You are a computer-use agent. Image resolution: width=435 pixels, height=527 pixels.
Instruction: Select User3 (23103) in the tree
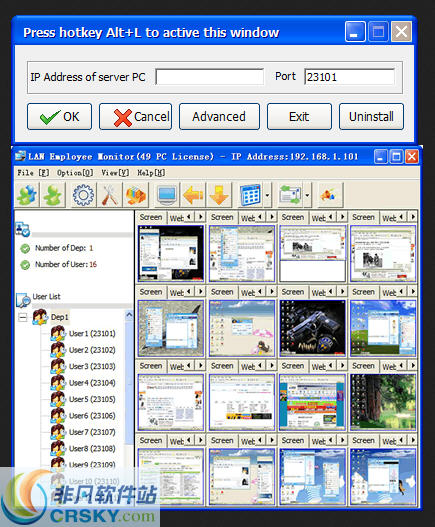pos(92,366)
